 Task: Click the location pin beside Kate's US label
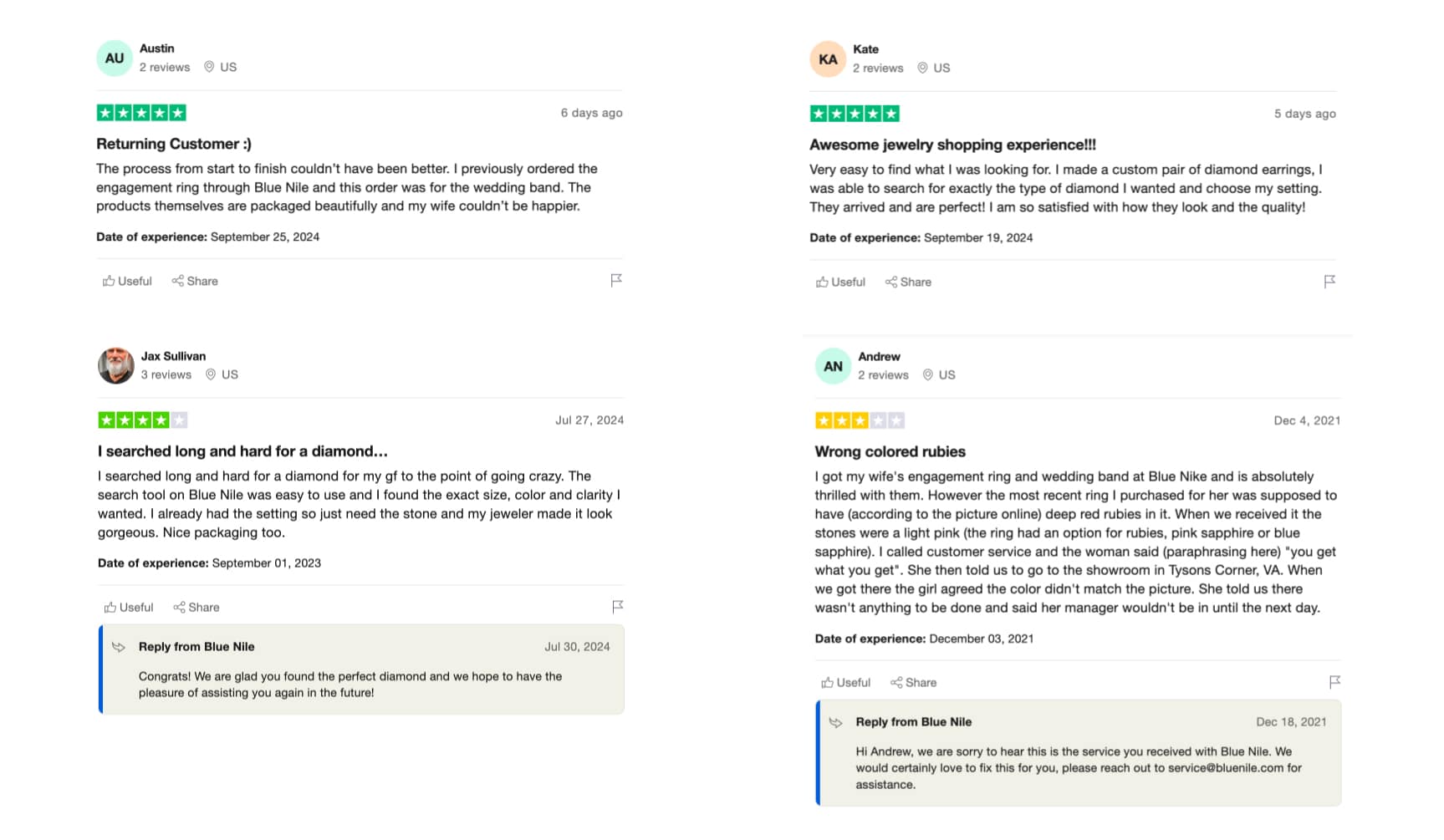[x=923, y=68]
